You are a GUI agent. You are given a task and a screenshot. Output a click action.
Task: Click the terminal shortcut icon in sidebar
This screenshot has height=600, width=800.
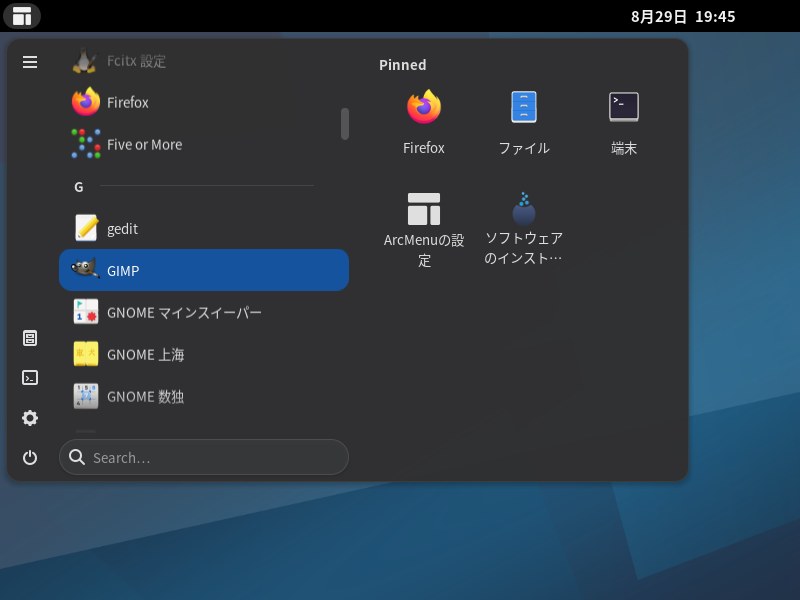click(30, 378)
